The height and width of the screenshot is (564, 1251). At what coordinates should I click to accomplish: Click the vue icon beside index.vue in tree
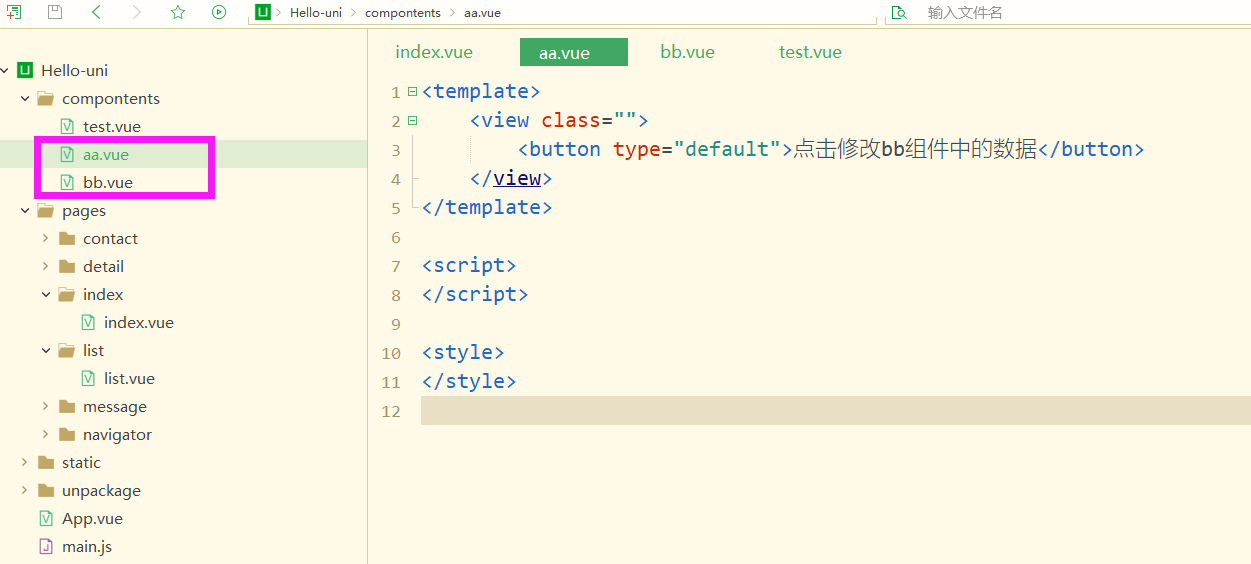click(88, 322)
